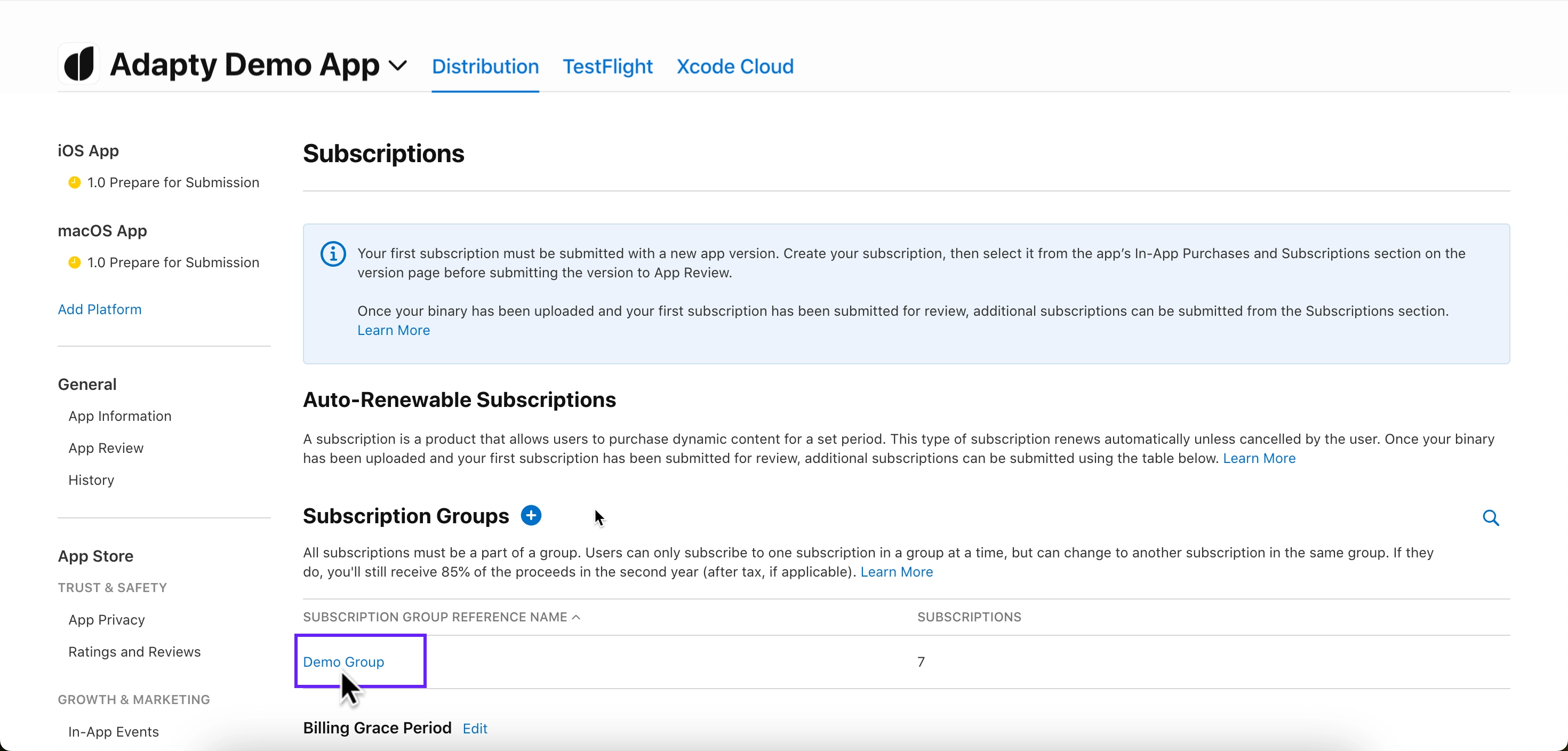Open In-App Events under Growth & Marketing

(114, 731)
